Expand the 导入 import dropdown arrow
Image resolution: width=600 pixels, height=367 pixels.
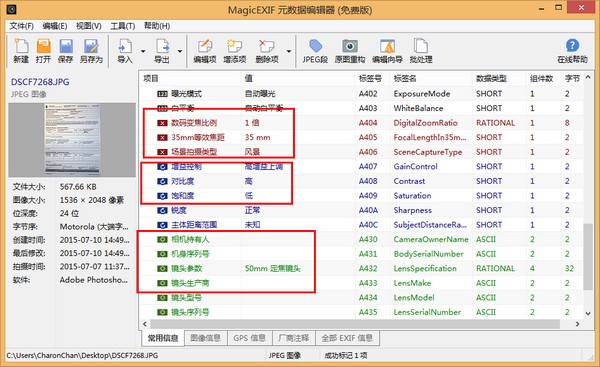pyautogui.click(x=143, y=51)
